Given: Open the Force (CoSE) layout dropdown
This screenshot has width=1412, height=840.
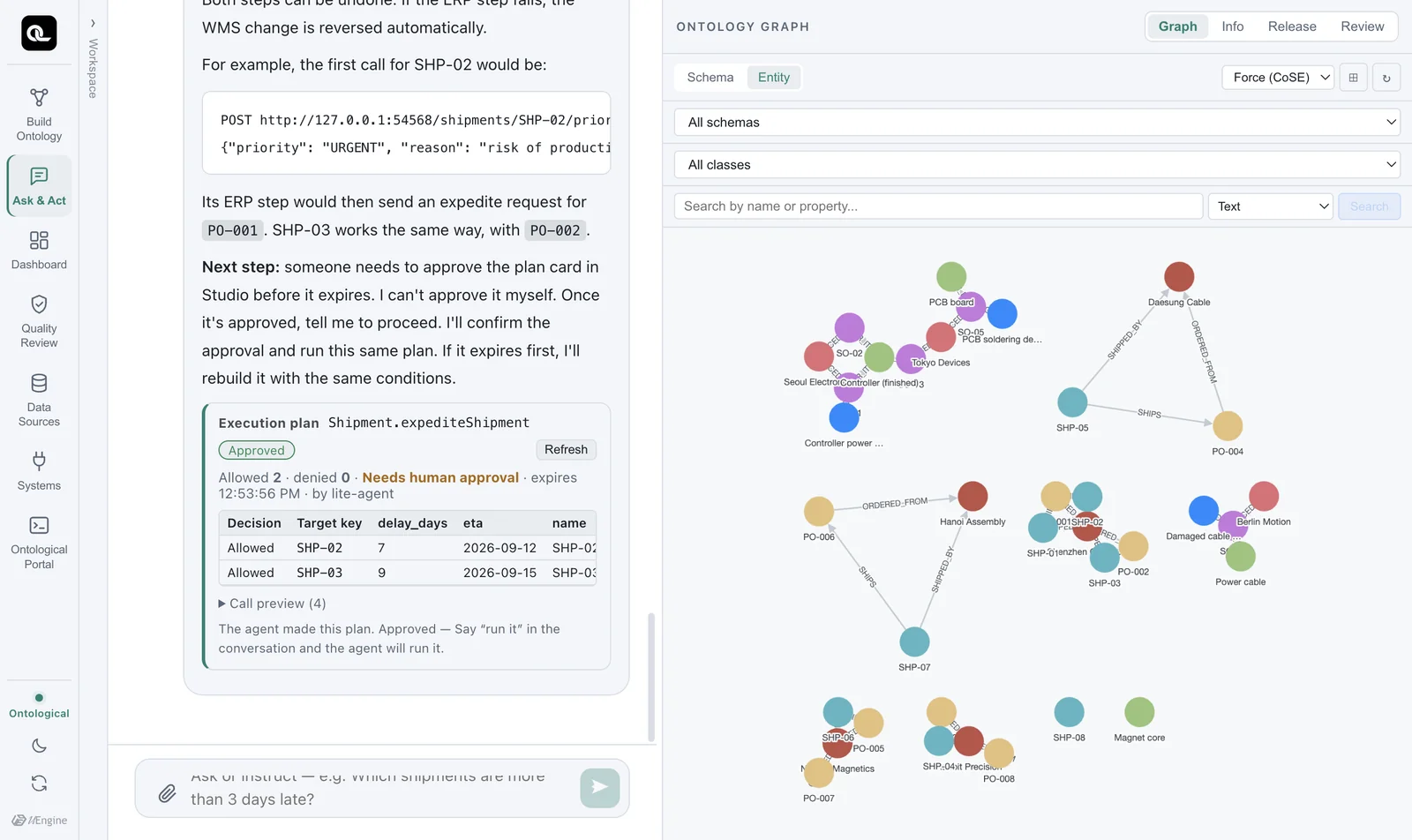Looking at the screenshot, I should 1278,78.
